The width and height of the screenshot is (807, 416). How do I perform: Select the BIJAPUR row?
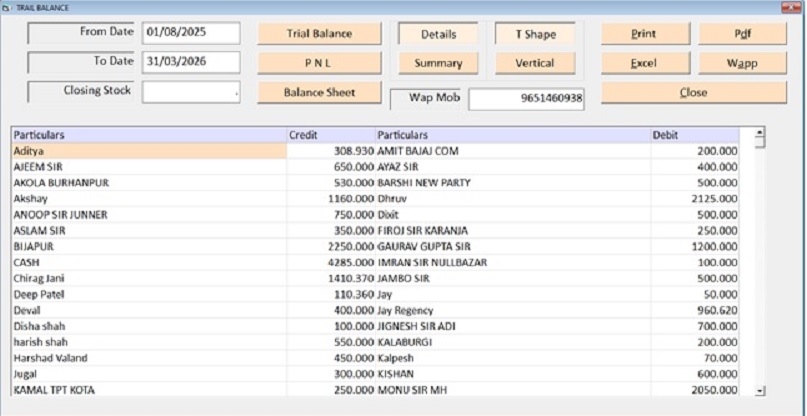coord(149,247)
